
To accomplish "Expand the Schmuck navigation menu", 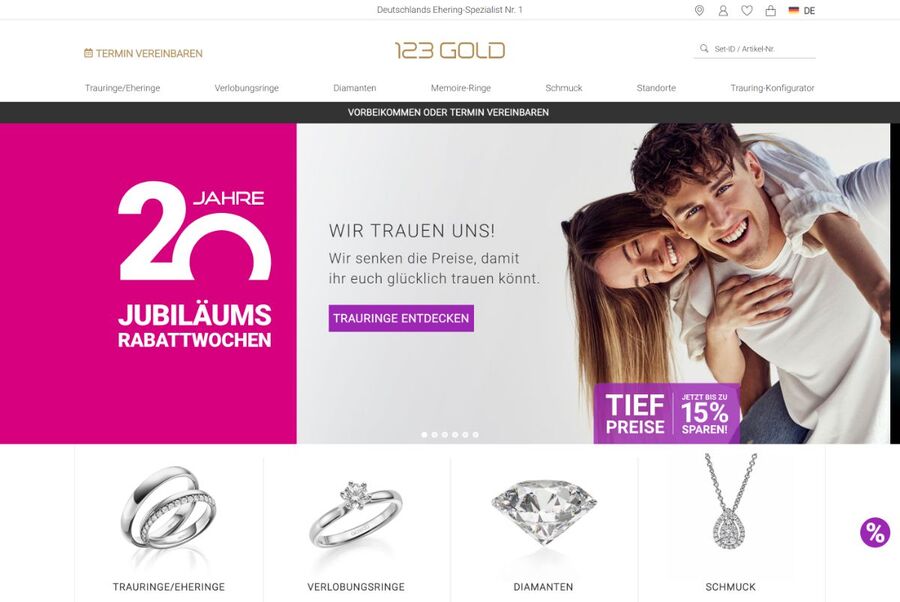I will click(564, 88).
